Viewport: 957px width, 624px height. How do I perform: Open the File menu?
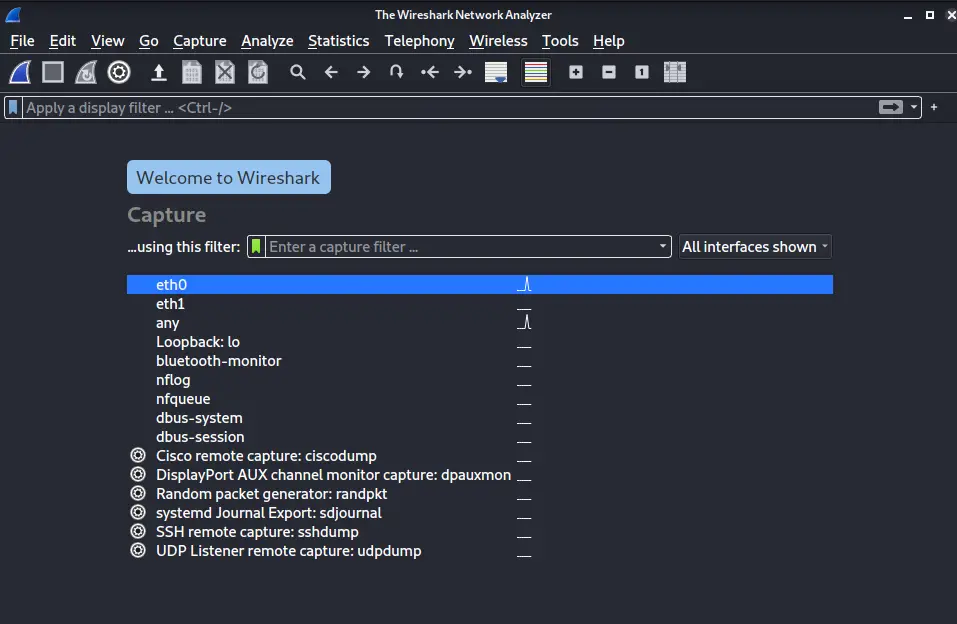tap(23, 41)
